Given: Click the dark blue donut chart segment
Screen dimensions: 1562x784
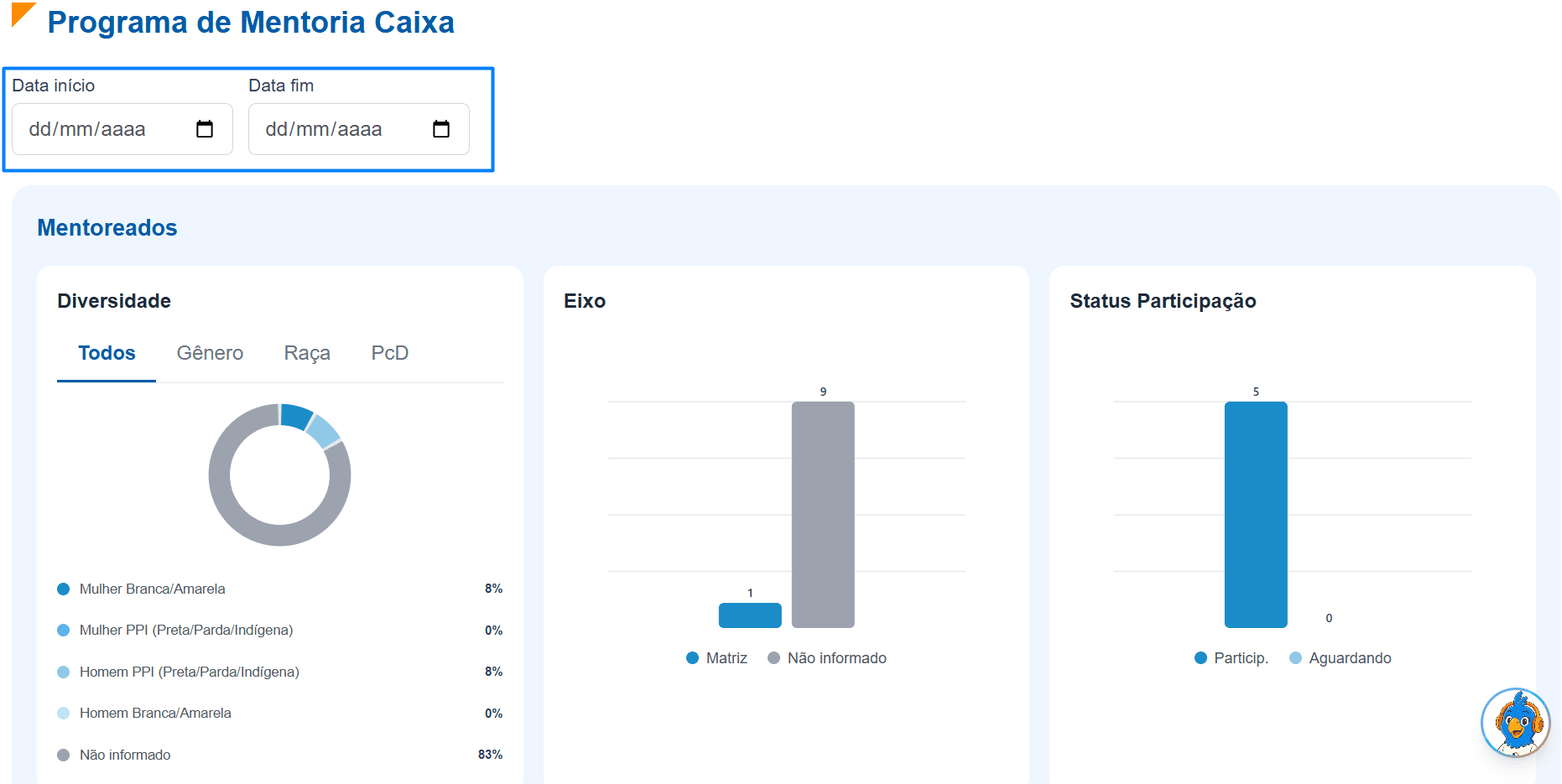Looking at the screenshot, I should [295, 416].
